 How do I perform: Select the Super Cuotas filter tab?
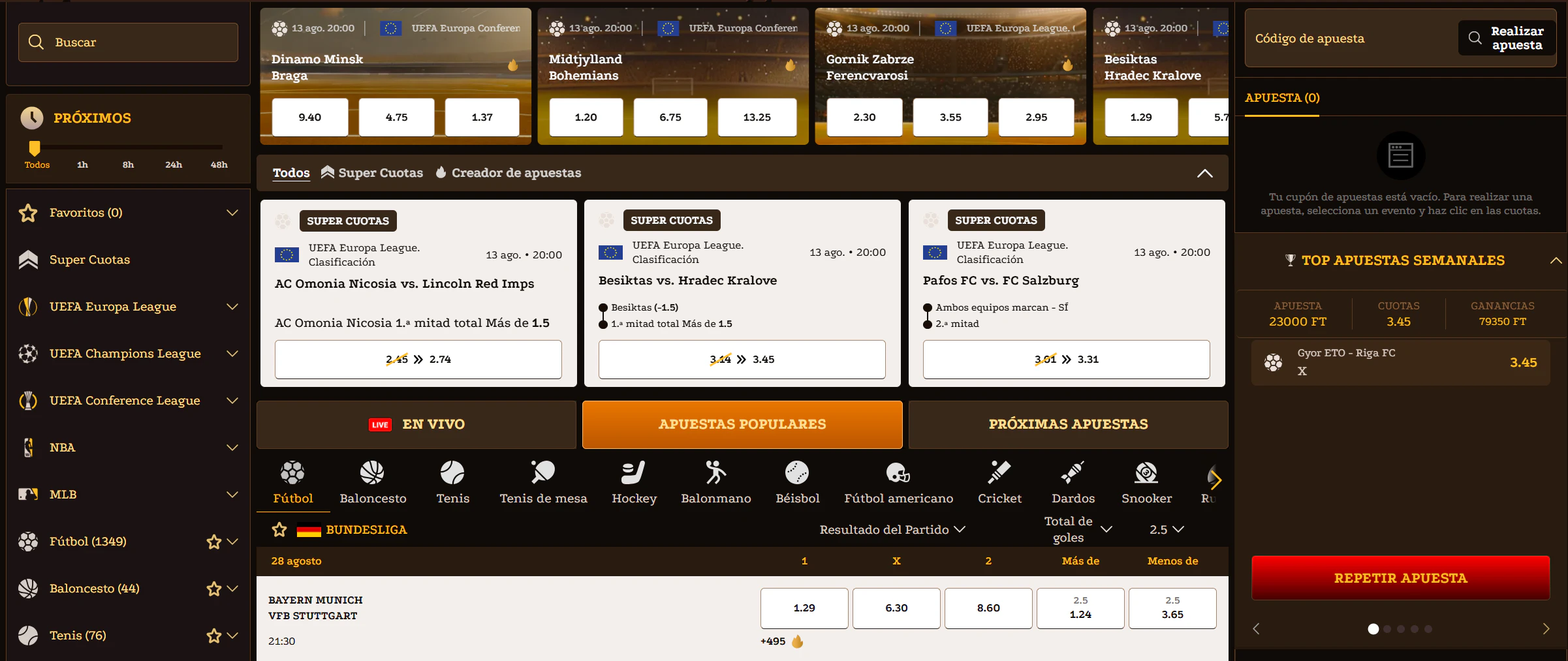[x=372, y=173]
